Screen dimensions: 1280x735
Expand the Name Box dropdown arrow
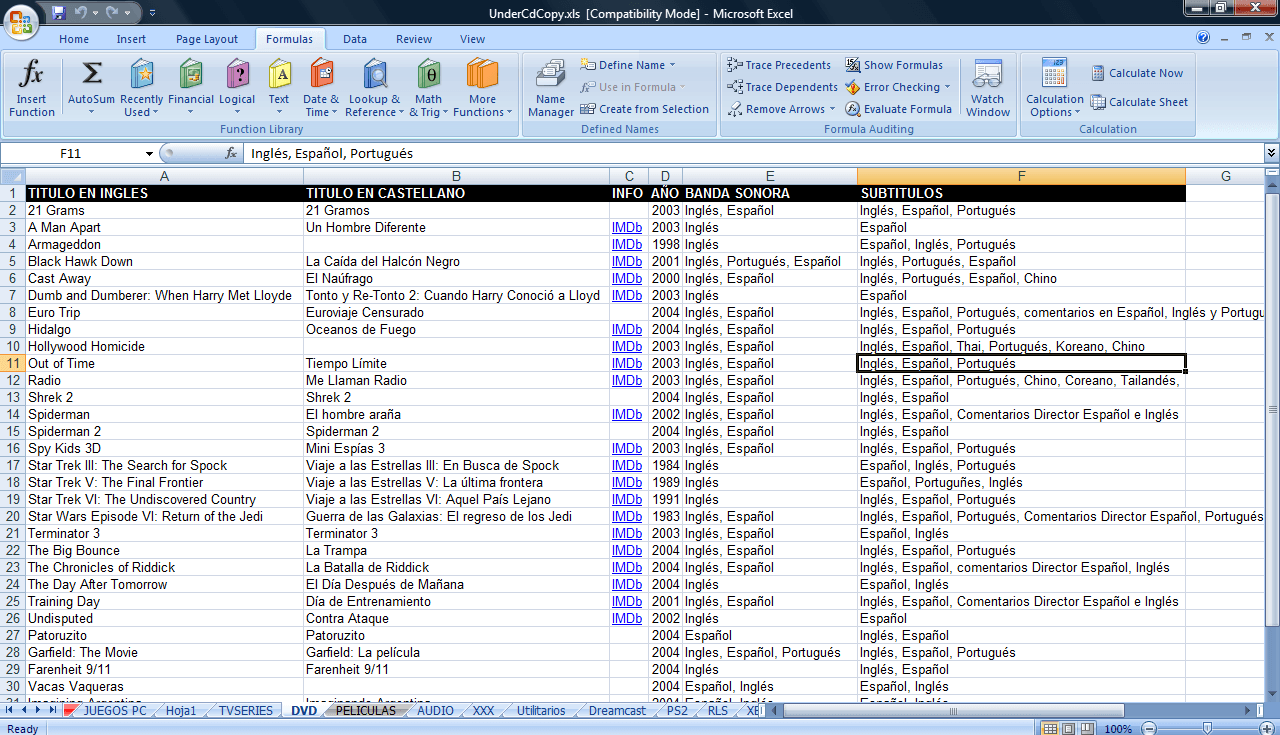click(x=150, y=154)
